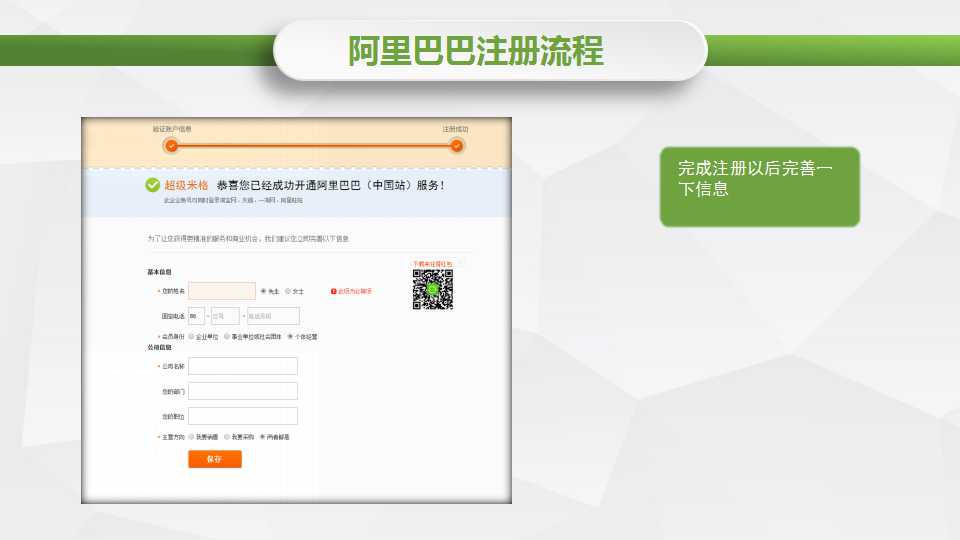Viewport: 960px width, 540px height.
Task: Click the department input field
Action: point(243,391)
